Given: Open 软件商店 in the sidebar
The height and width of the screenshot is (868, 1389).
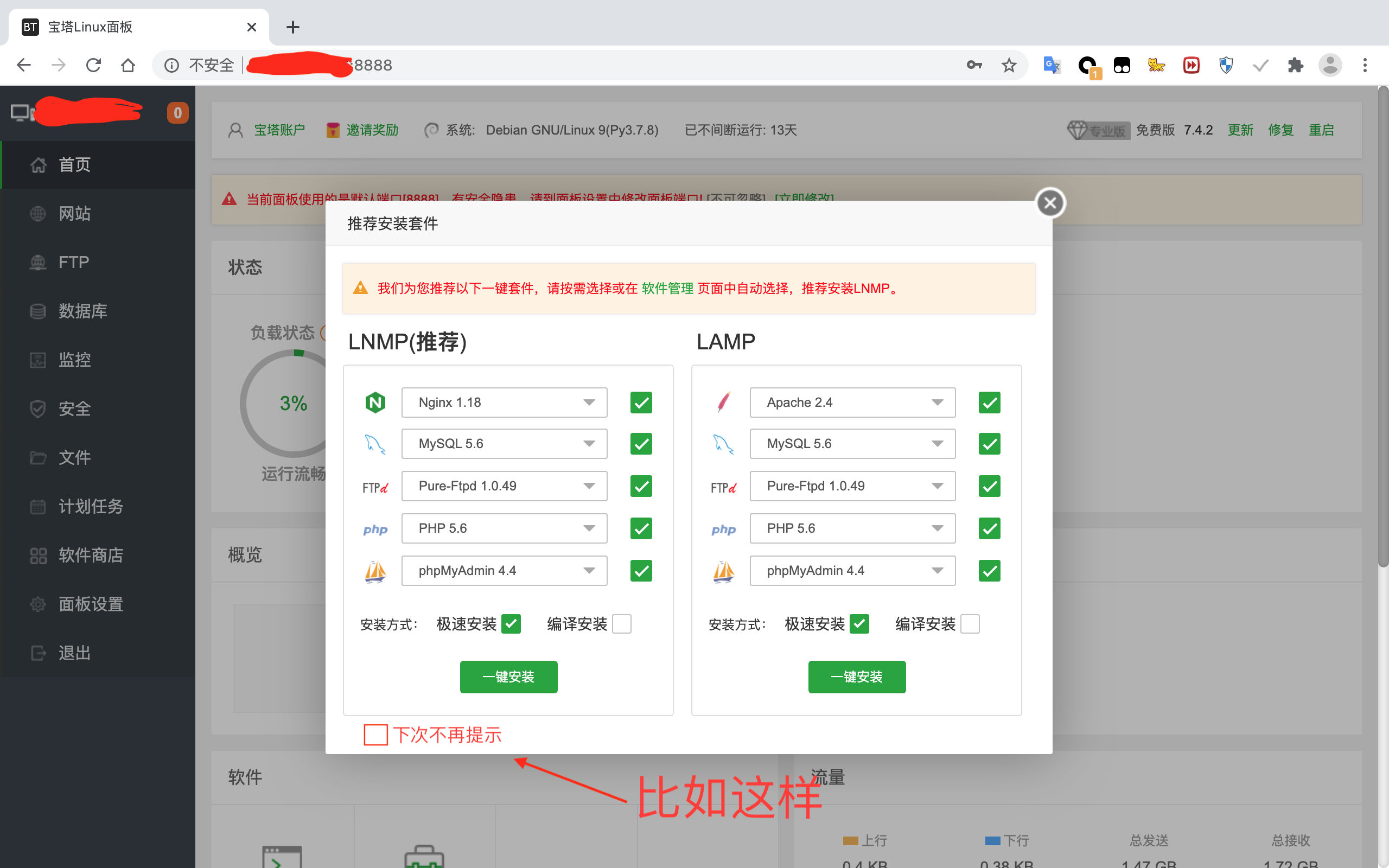Looking at the screenshot, I should [98, 555].
